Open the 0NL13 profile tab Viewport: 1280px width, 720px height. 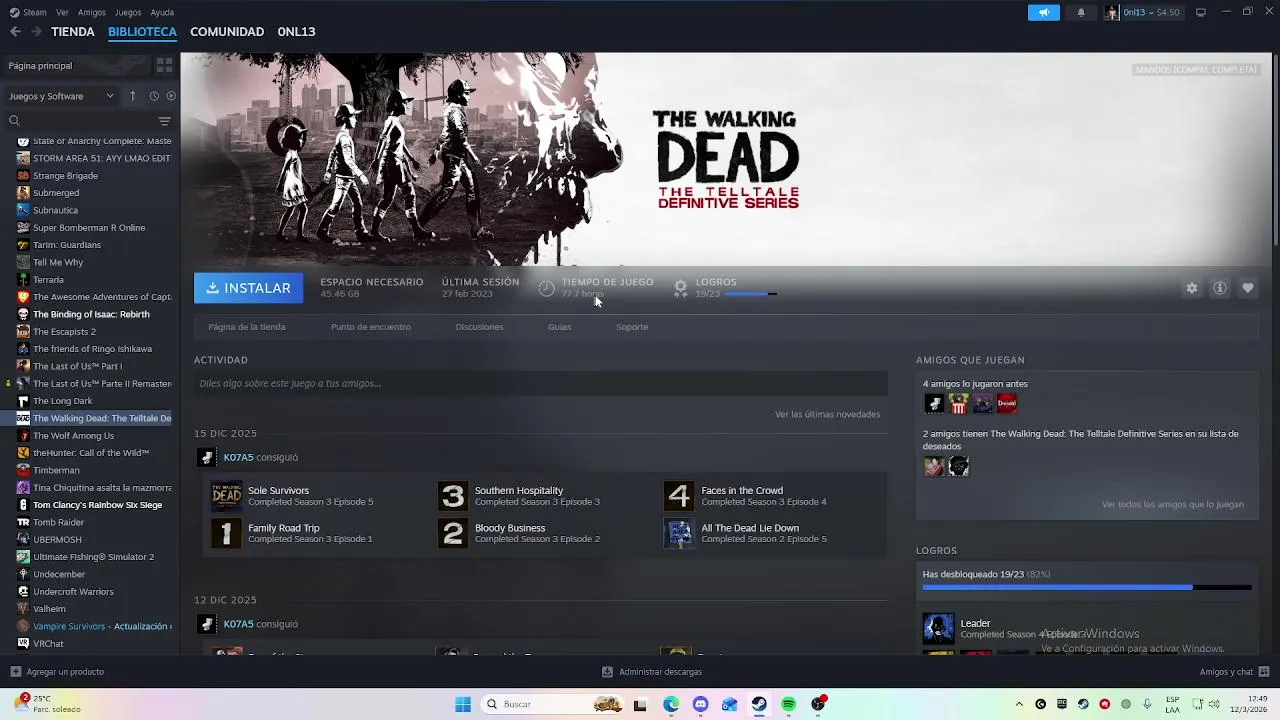pos(296,32)
